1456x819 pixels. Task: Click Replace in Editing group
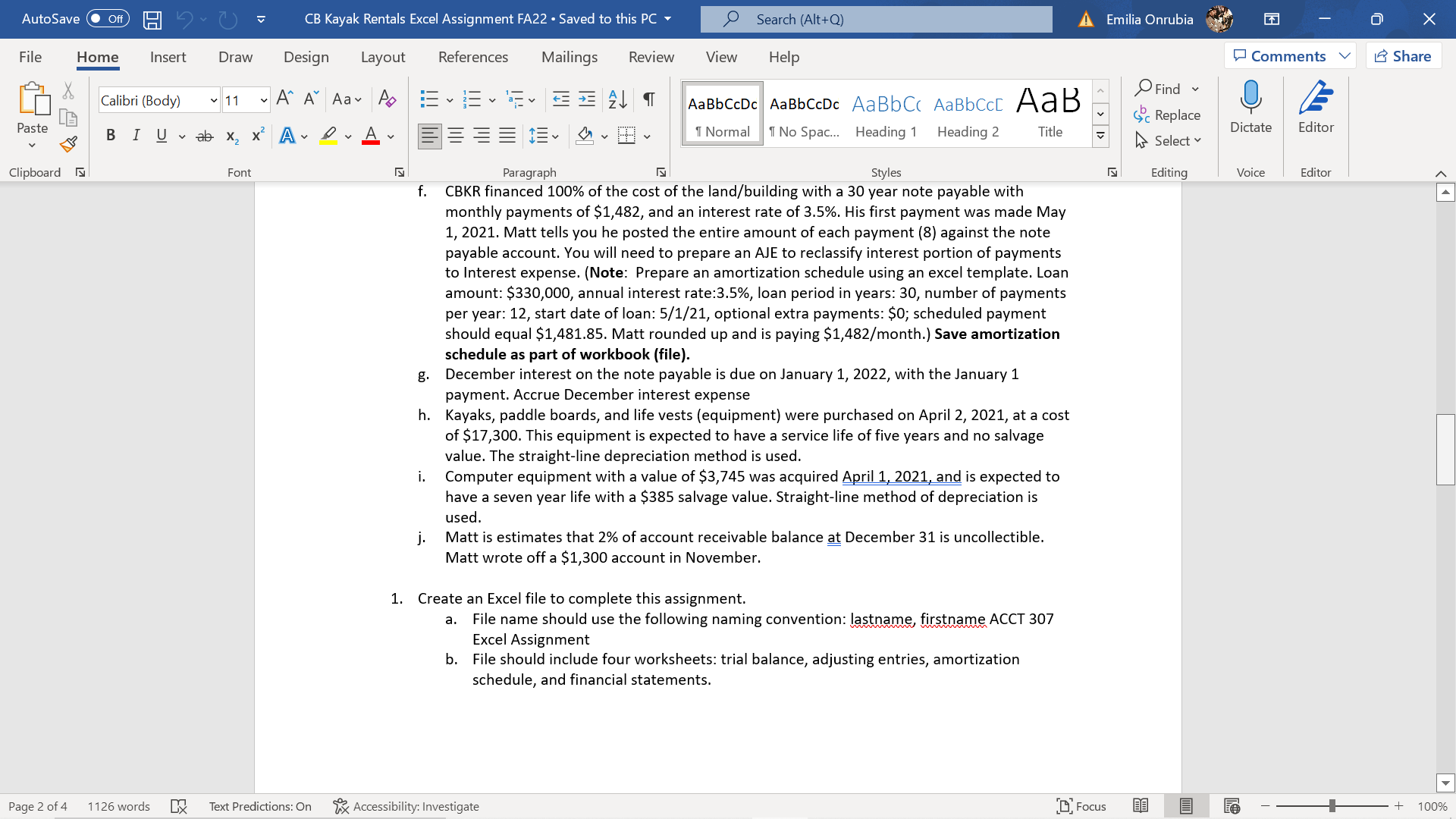pyautogui.click(x=1167, y=115)
